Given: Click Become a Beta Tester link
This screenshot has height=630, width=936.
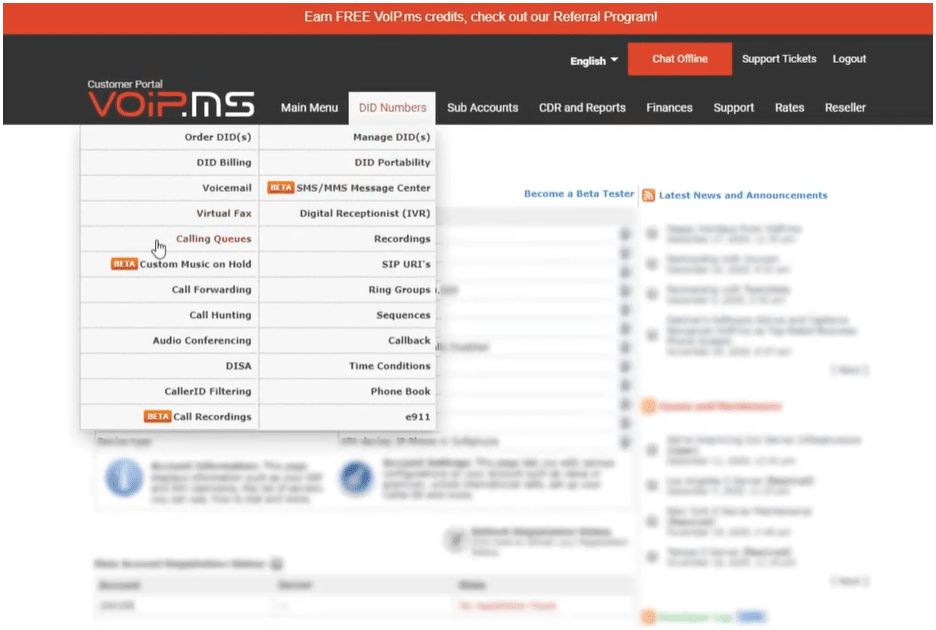Looking at the screenshot, I should click(x=579, y=193).
